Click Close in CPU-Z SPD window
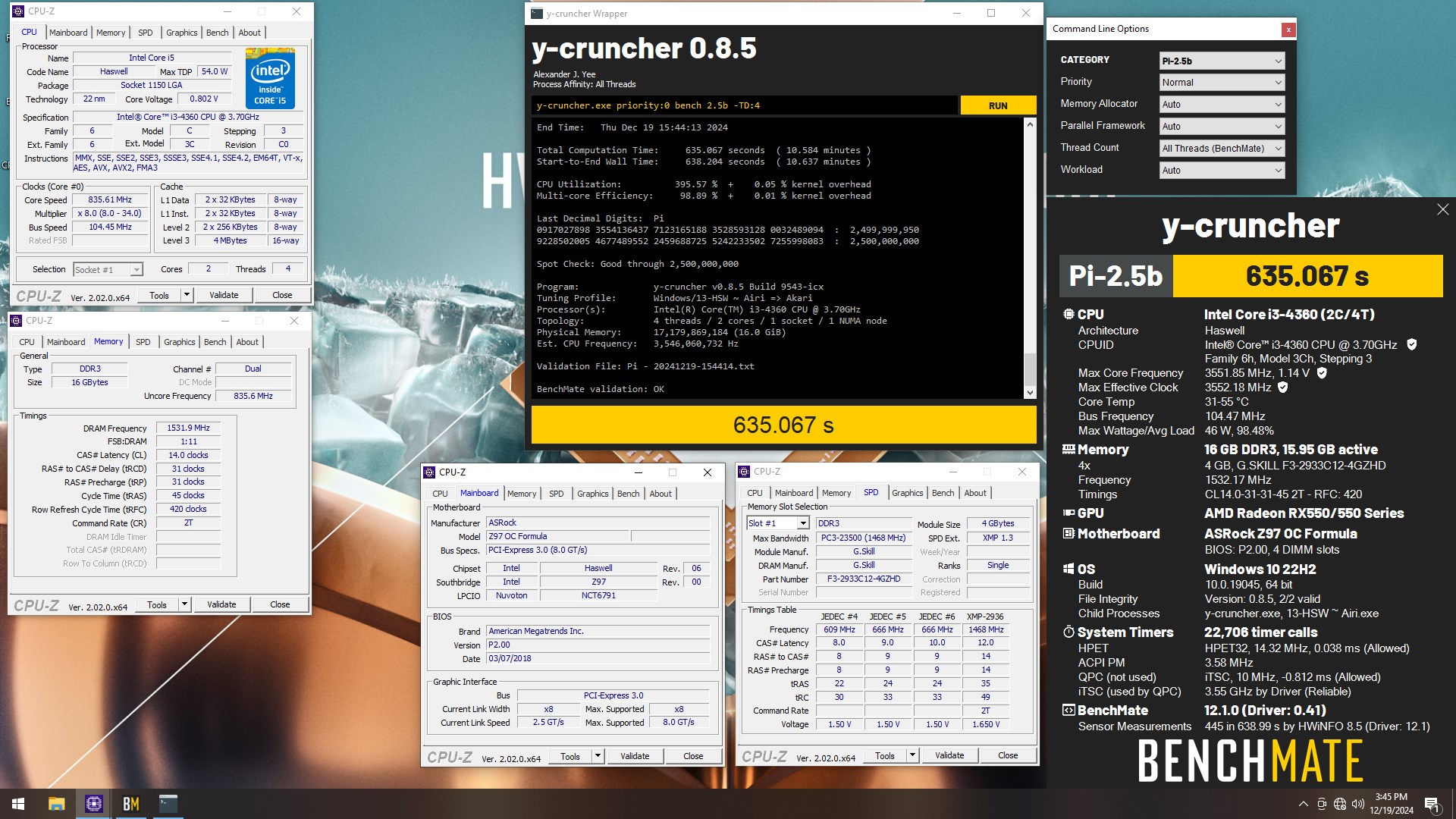1456x819 pixels. coord(1008,755)
